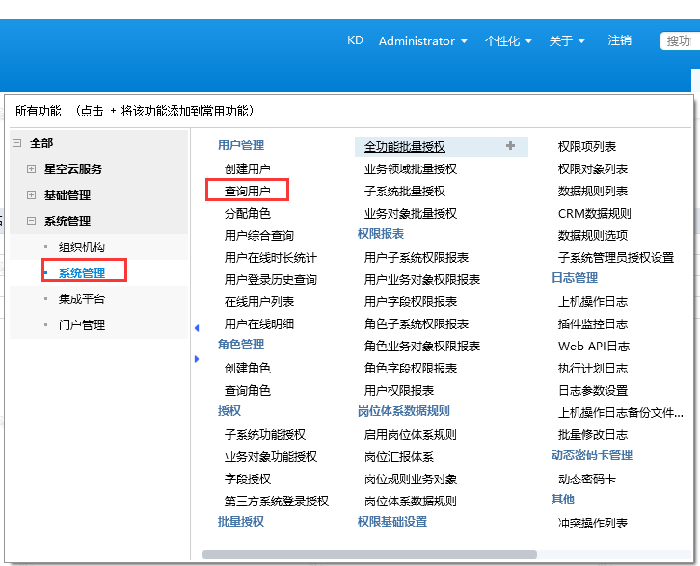Click the right-pointing blue arrow
Image resolution: width=700 pixels, height=566 pixels.
point(196,358)
